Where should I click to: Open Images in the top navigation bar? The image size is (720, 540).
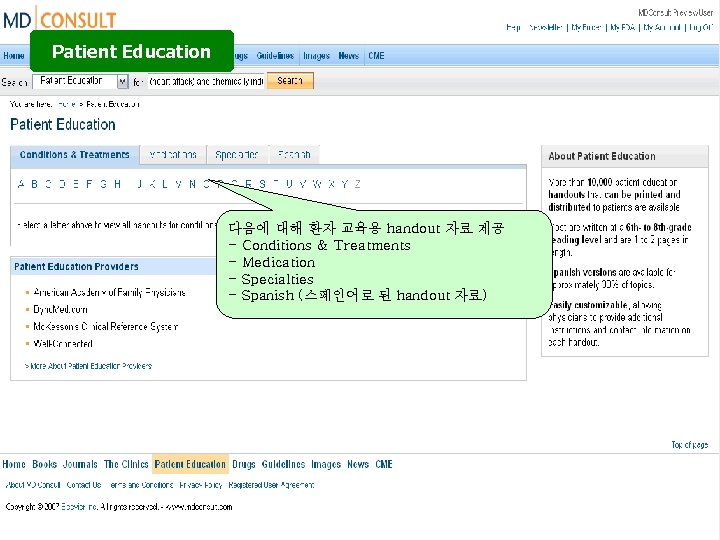coord(316,56)
